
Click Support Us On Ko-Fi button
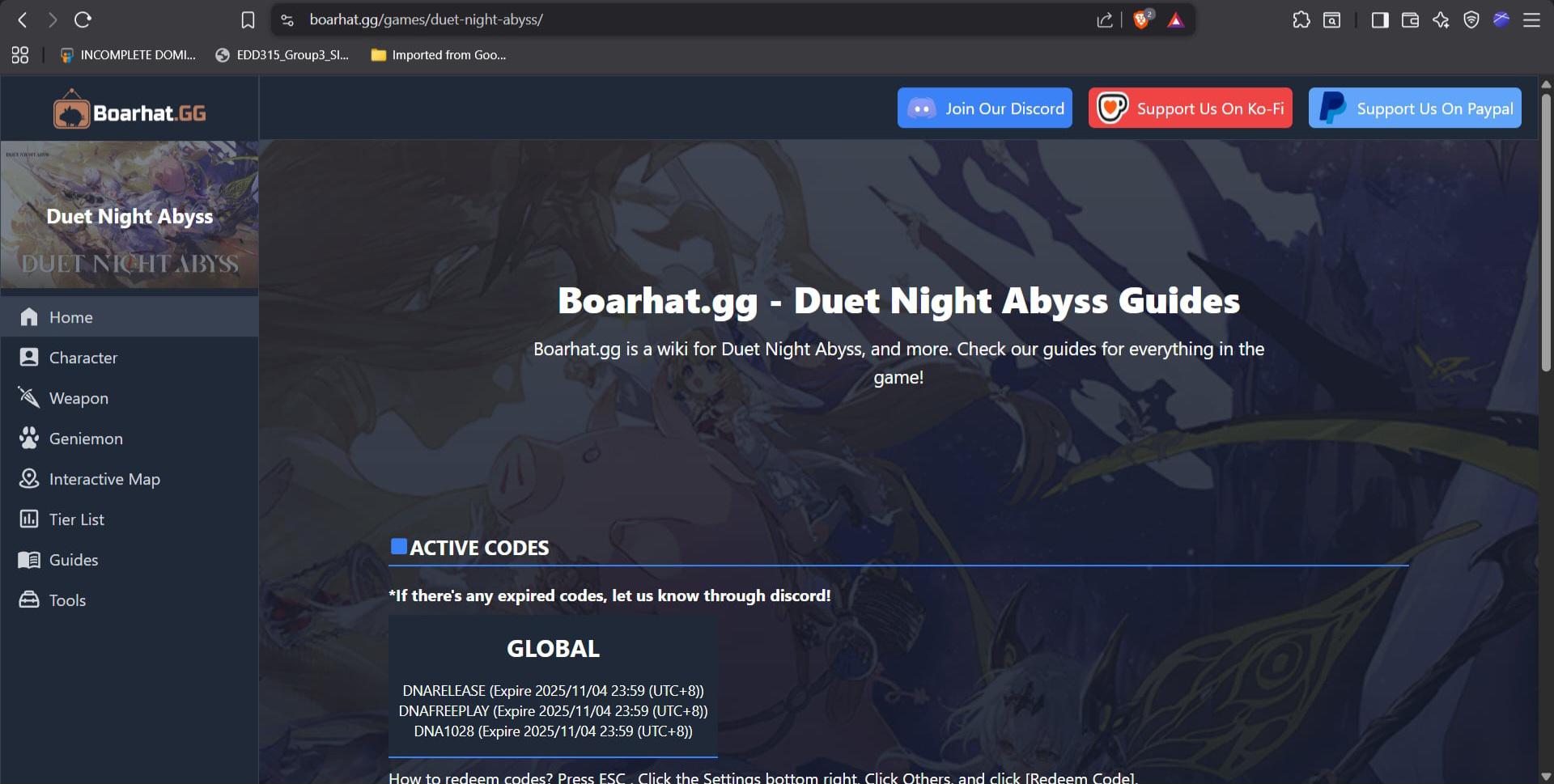pos(1190,108)
